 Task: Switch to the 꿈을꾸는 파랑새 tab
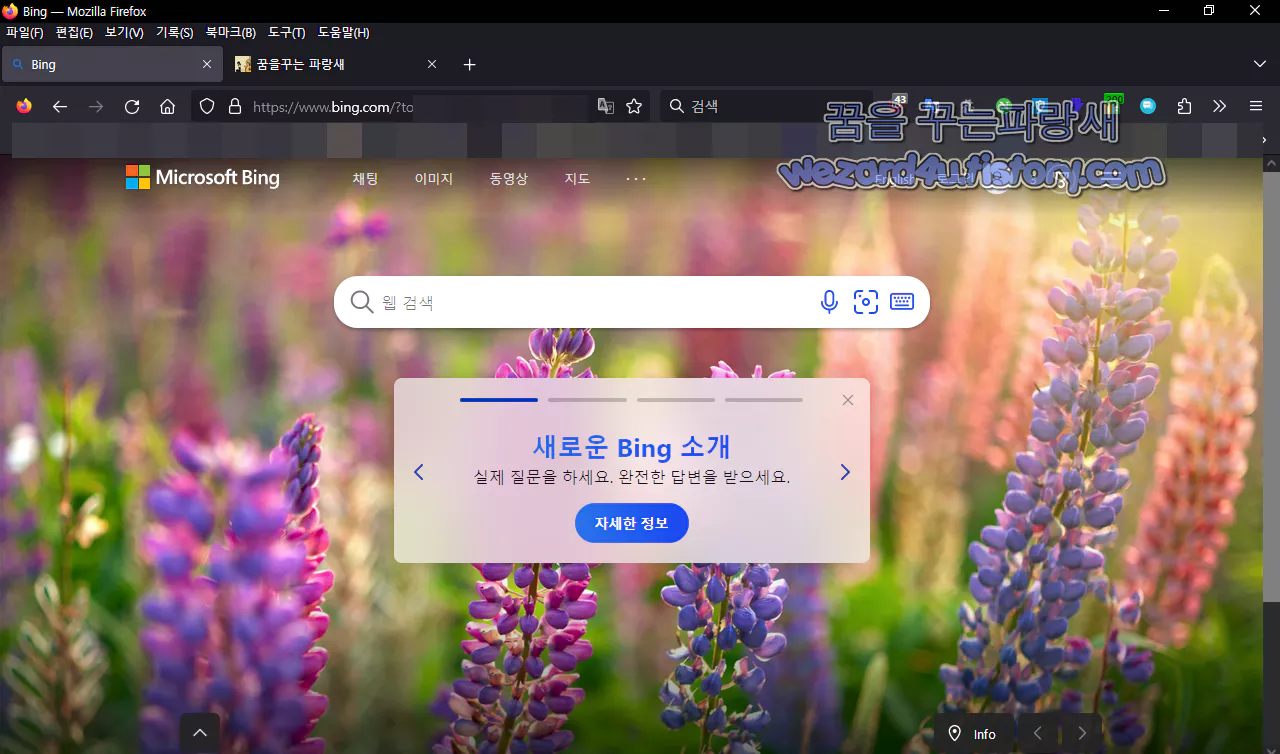tap(335, 64)
